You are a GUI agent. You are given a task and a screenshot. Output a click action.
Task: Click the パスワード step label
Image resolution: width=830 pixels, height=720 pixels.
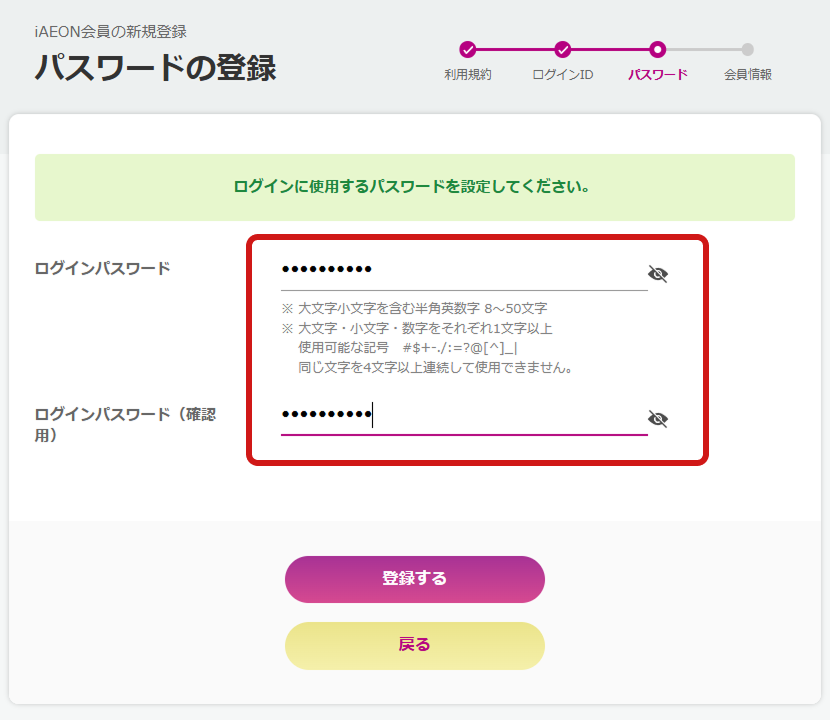(x=657, y=75)
